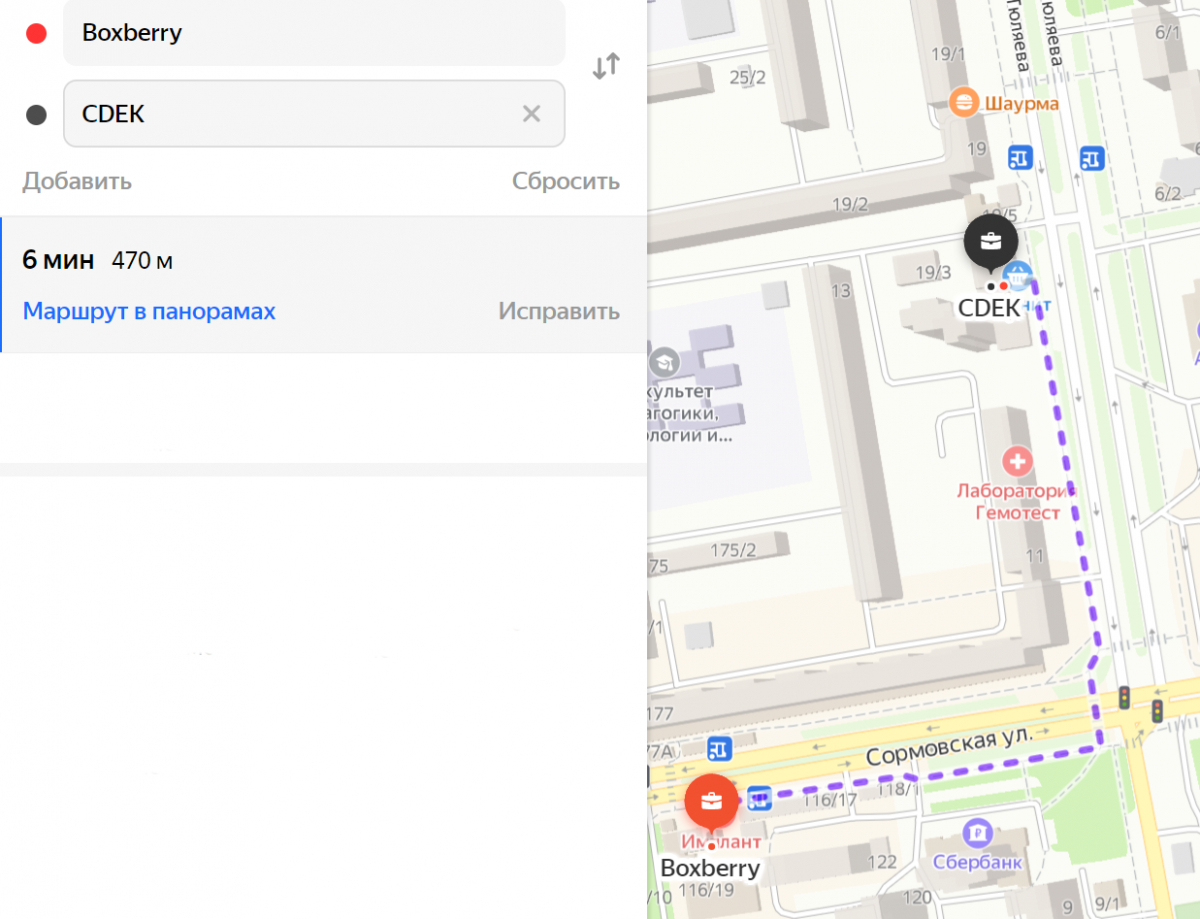Click the university graduation cap icon
Image resolution: width=1200 pixels, height=919 pixels.
click(x=663, y=361)
